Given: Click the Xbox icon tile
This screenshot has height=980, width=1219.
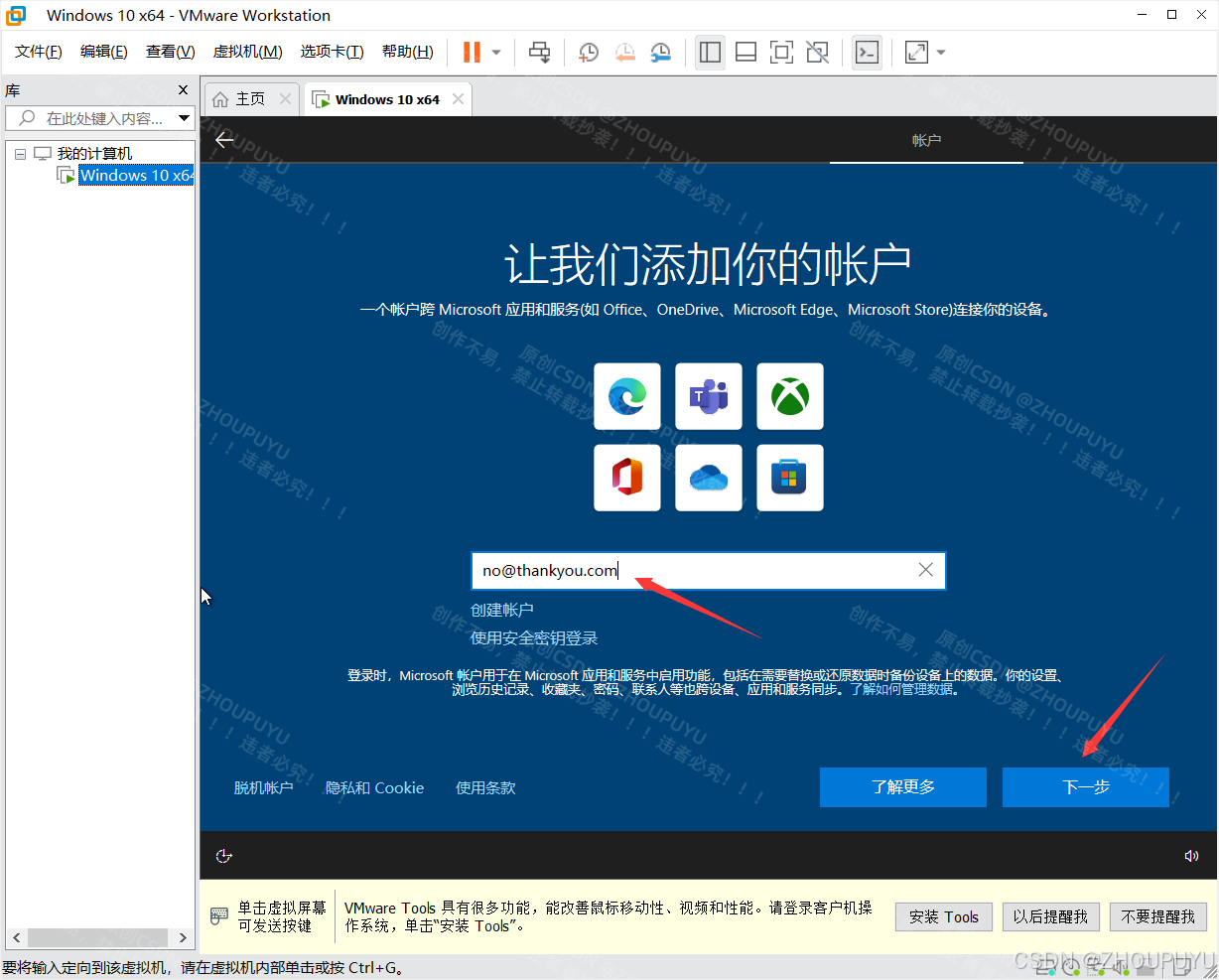Looking at the screenshot, I should [790, 396].
